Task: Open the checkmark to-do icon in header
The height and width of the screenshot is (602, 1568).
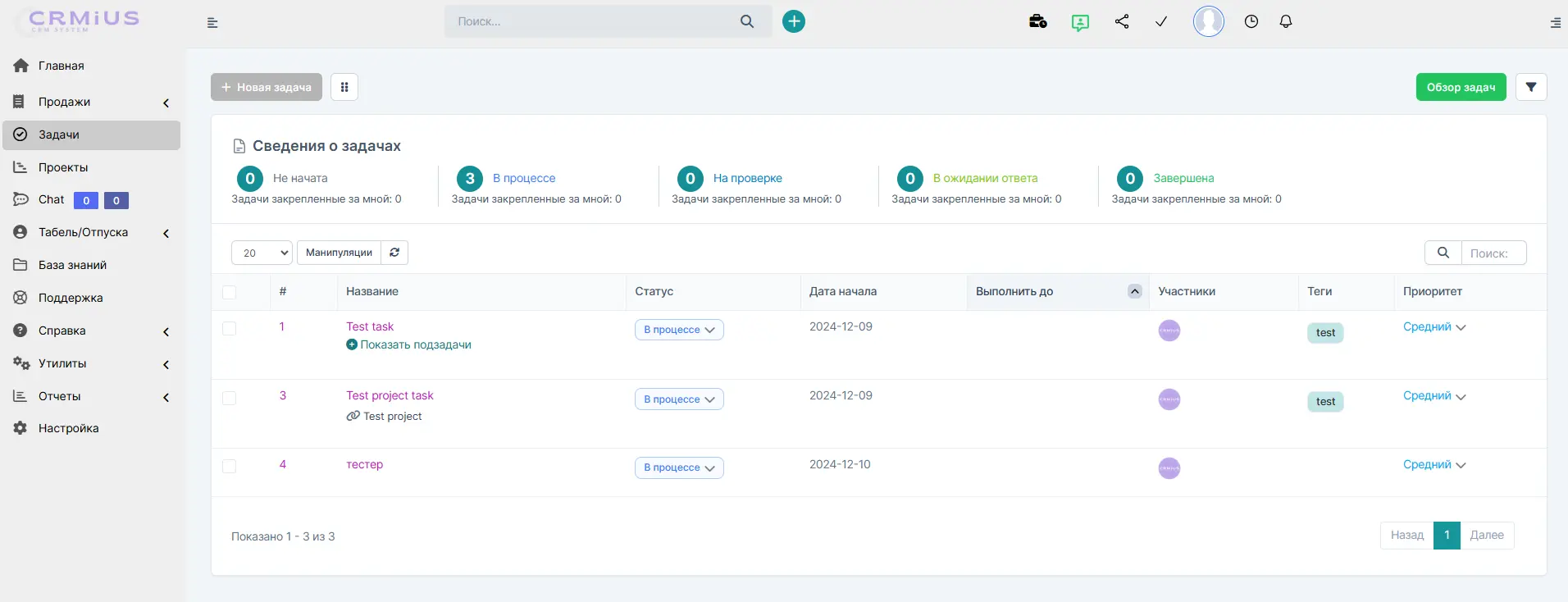Action: (x=1161, y=21)
